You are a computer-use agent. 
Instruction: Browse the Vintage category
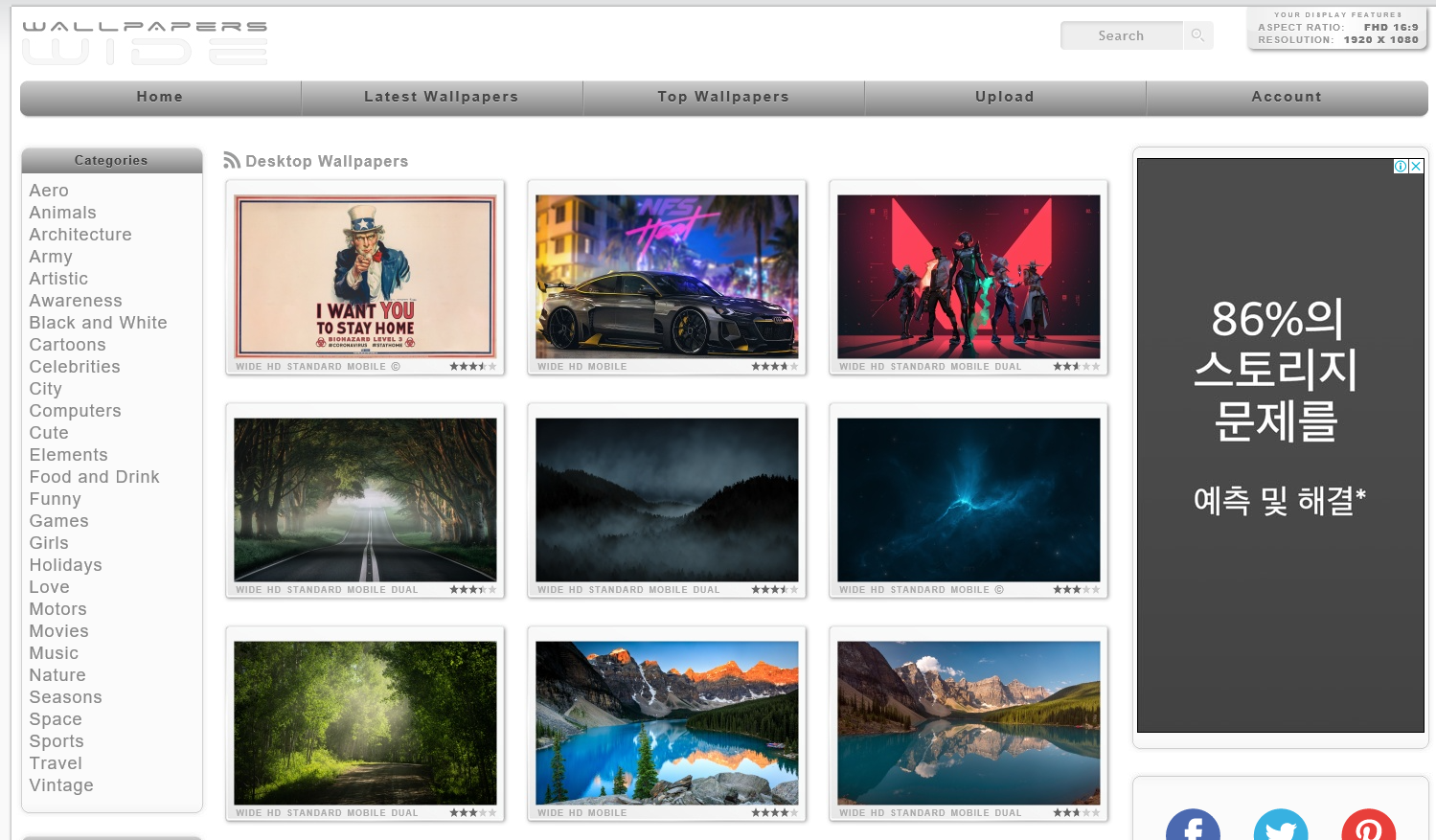61,785
